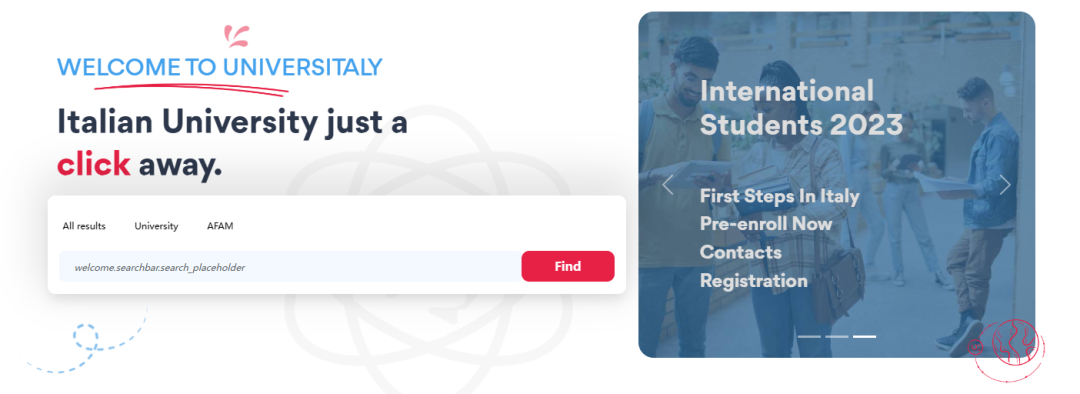Select the second carousel slide indicator

(x=837, y=336)
